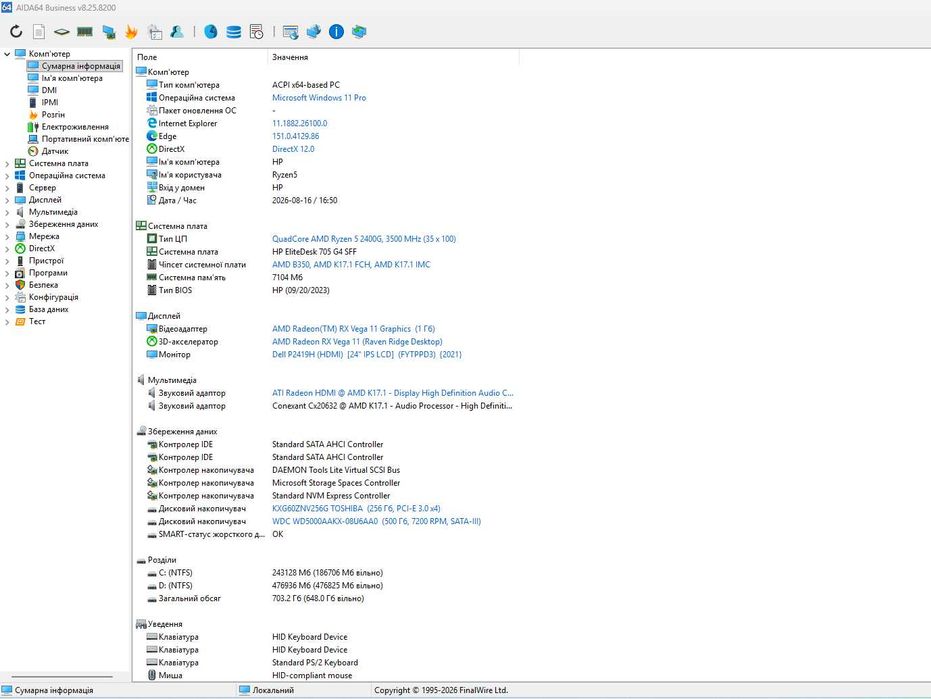Click the window with shield toolbar icon
Screen dimensions: 931x699
(x=291, y=32)
